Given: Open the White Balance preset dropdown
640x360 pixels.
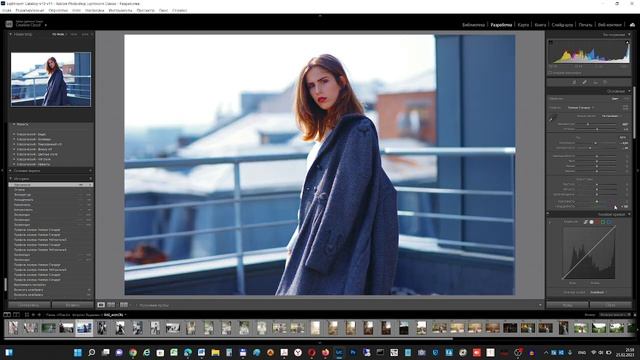Looking at the screenshot, I should coord(611,116).
